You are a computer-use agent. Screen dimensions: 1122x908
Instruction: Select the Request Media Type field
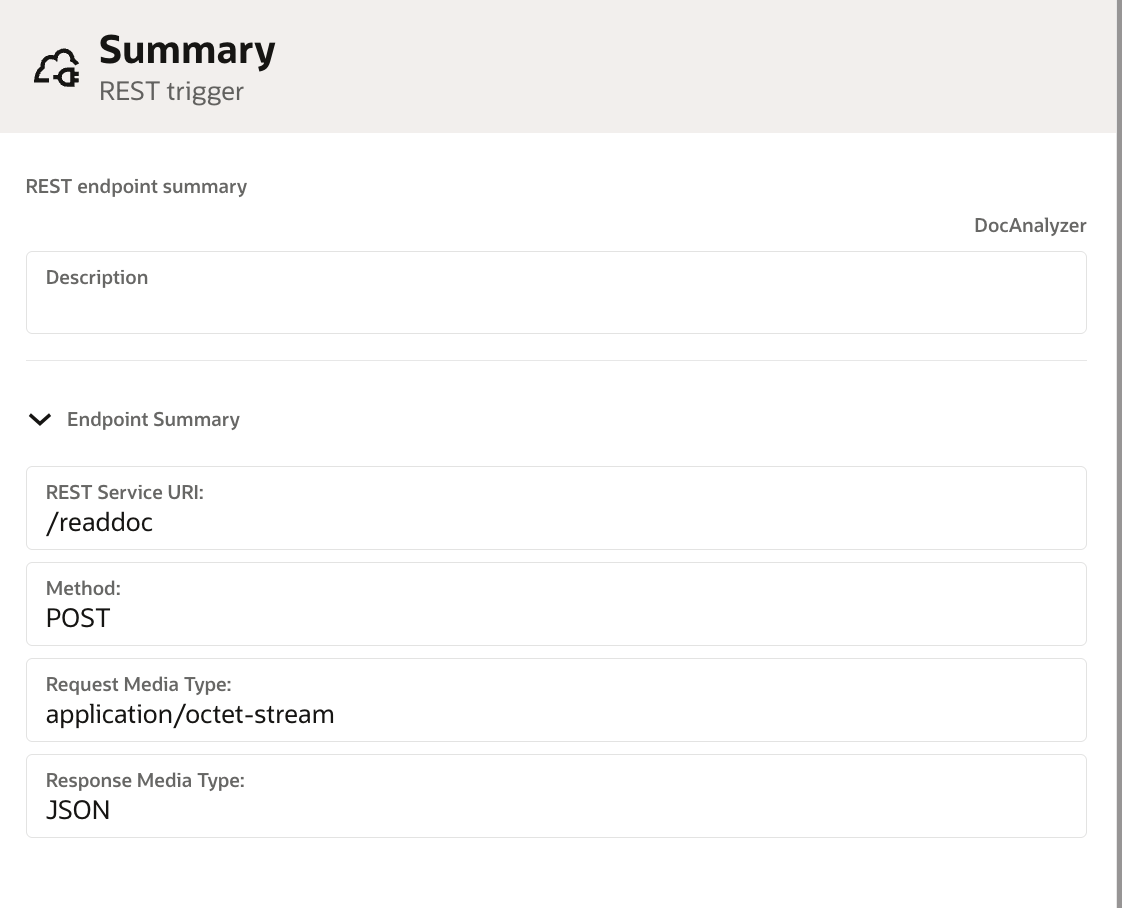coord(556,700)
